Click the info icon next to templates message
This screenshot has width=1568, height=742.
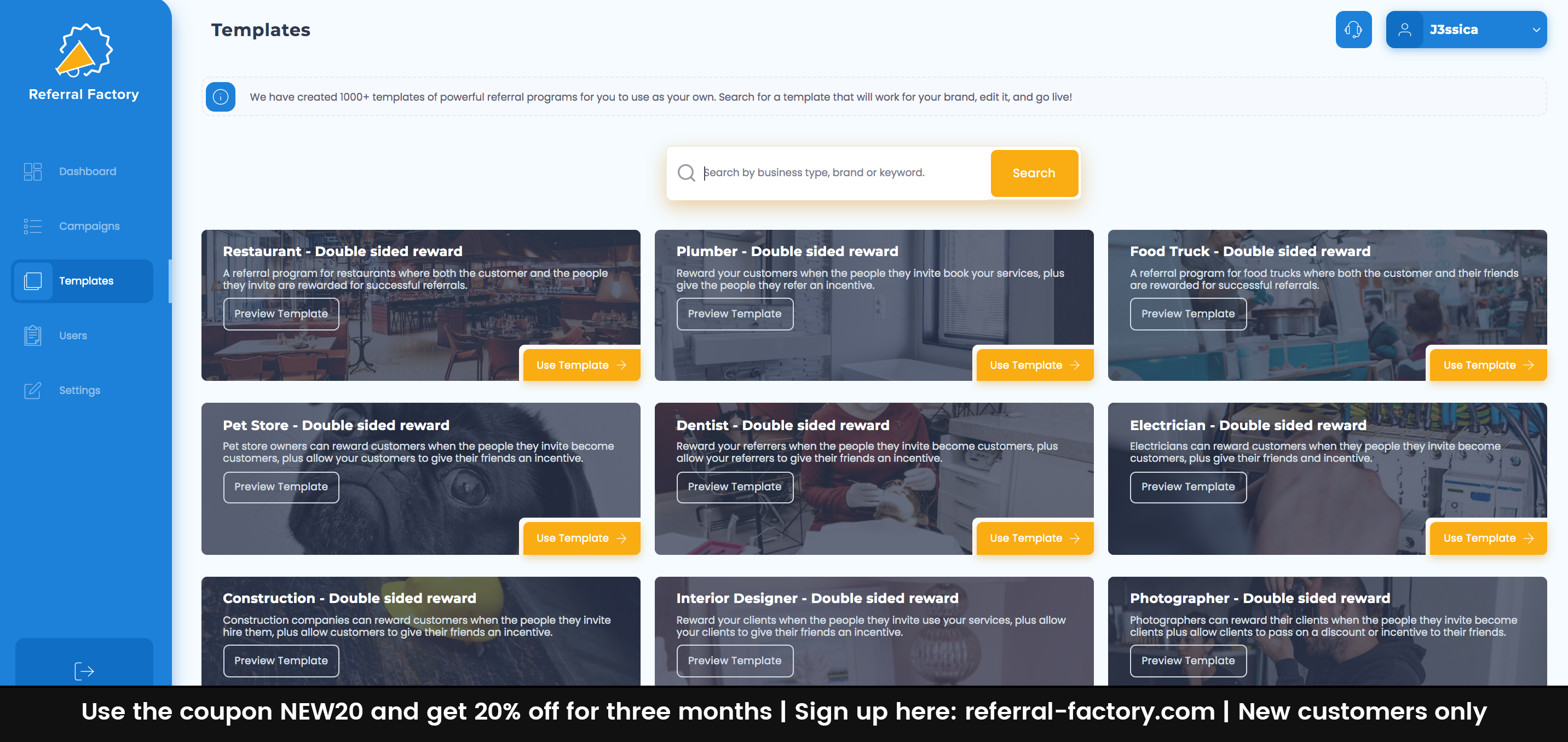point(220,96)
